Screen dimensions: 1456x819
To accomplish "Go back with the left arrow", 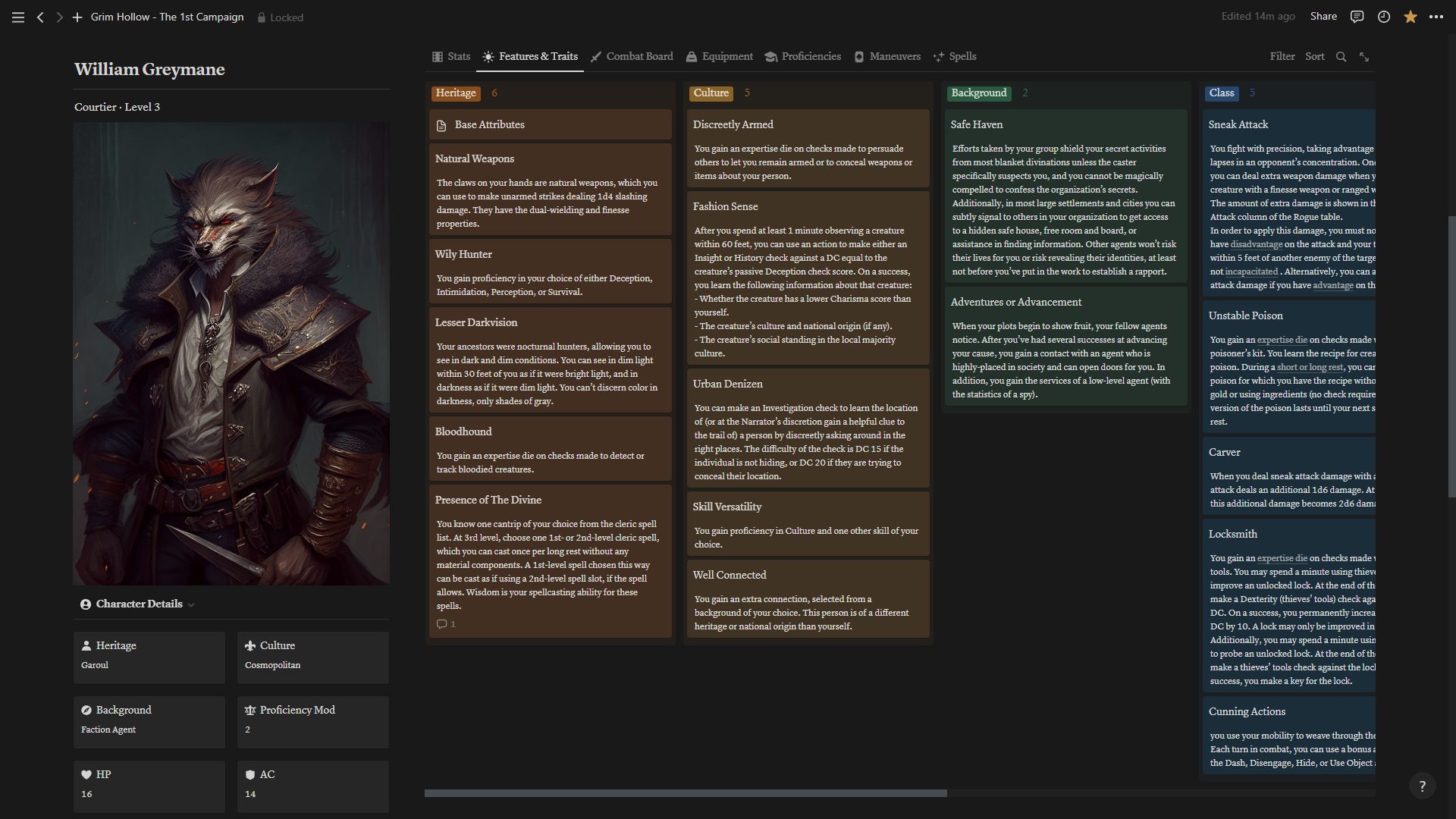I will (x=40, y=17).
